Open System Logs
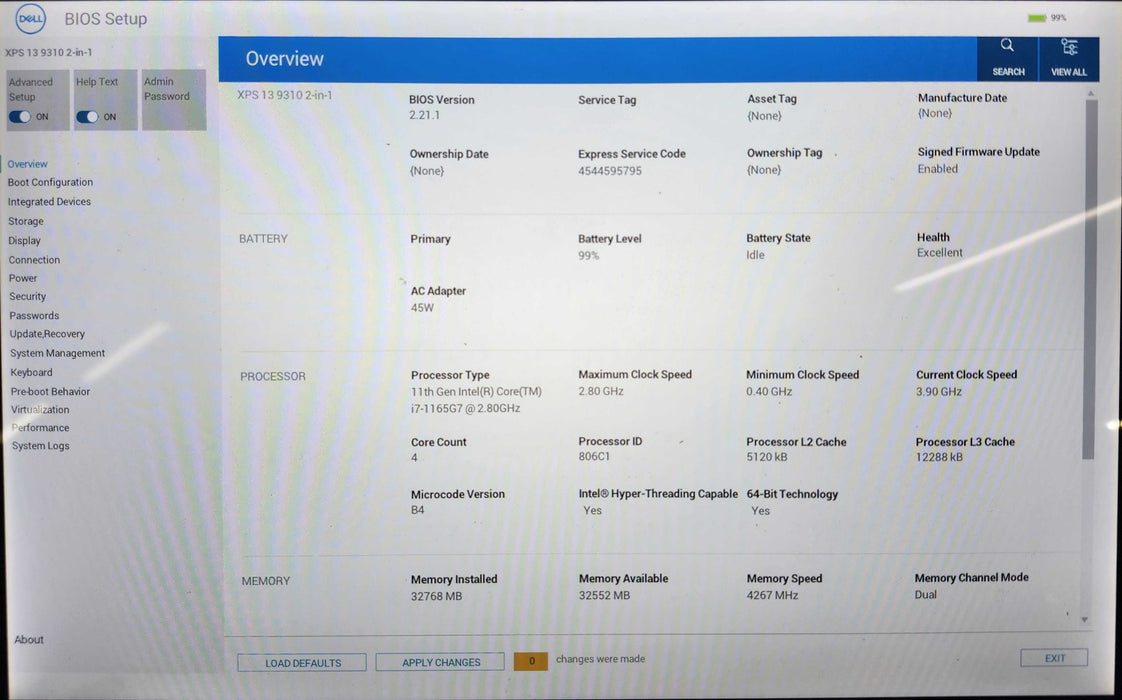The height and width of the screenshot is (700, 1122). [x=41, y=446]
